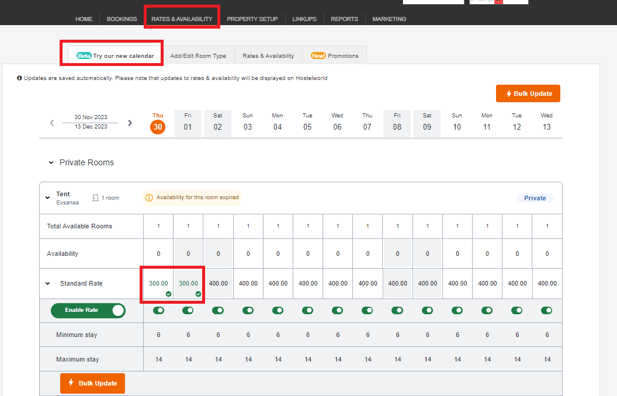
Task: Select Thu 30 date header
Action: click(158, 123)
